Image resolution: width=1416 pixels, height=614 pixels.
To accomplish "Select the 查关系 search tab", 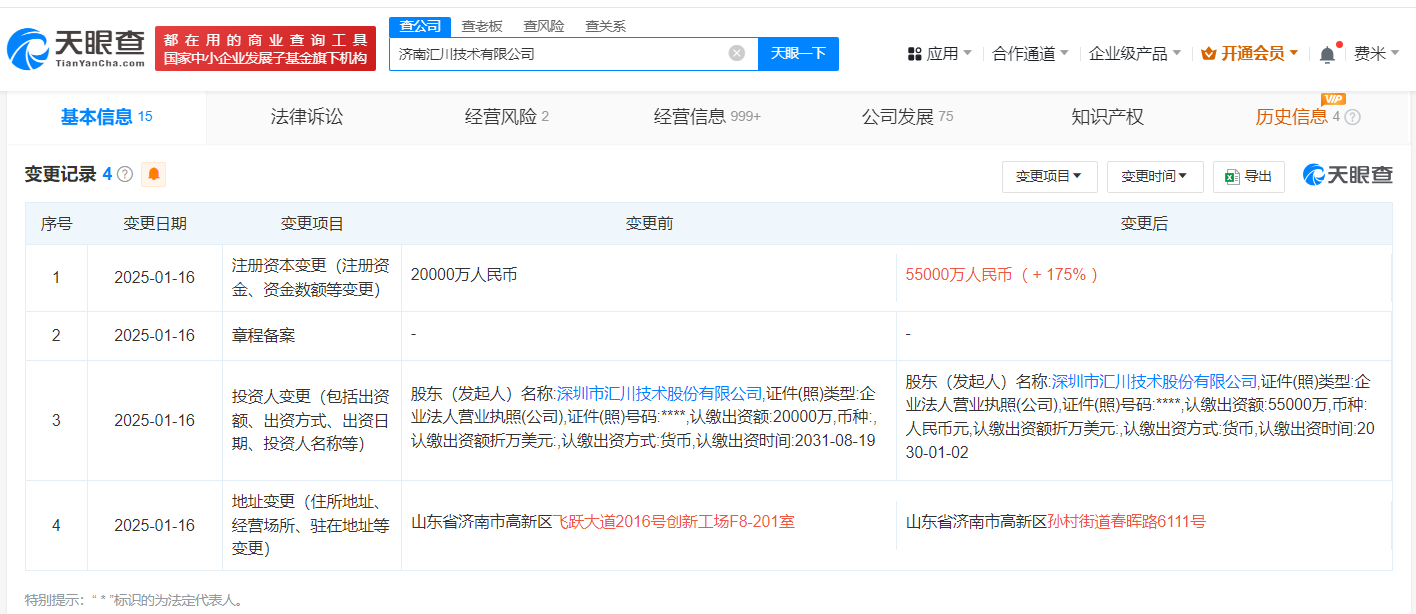I will click(x=605, y=26).
